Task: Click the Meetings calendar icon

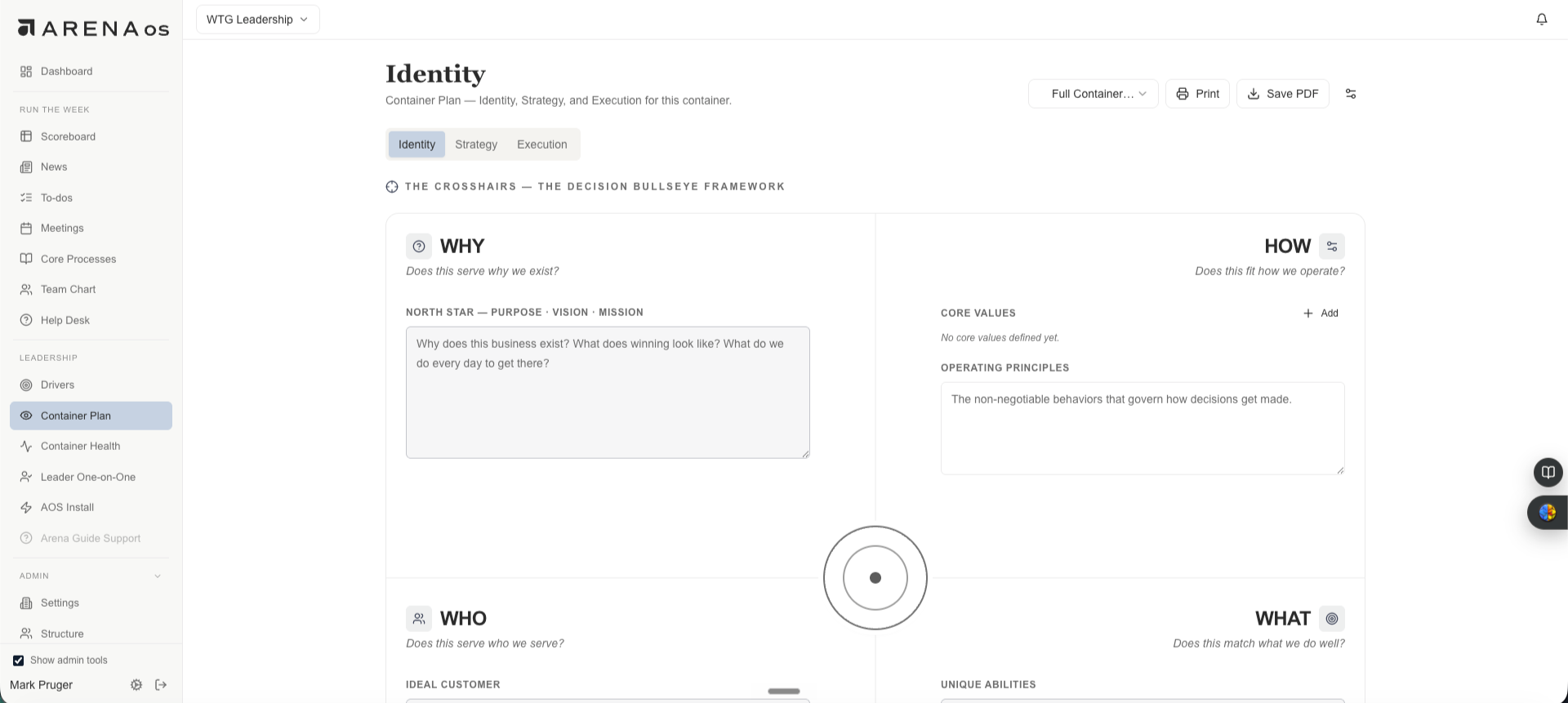Action: coord(26,228)
